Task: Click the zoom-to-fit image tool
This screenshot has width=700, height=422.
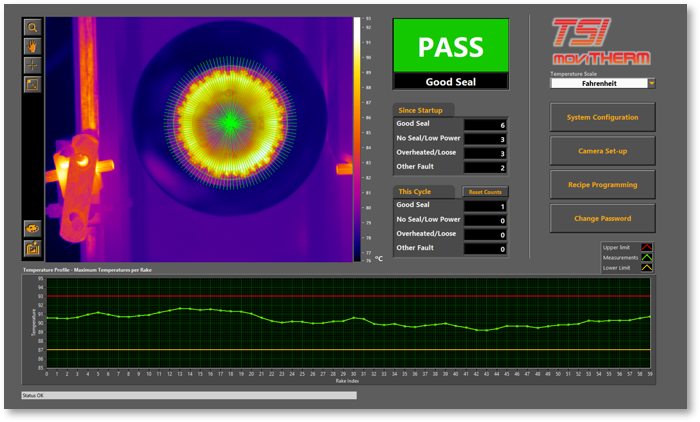Action: tap(32, 84)
